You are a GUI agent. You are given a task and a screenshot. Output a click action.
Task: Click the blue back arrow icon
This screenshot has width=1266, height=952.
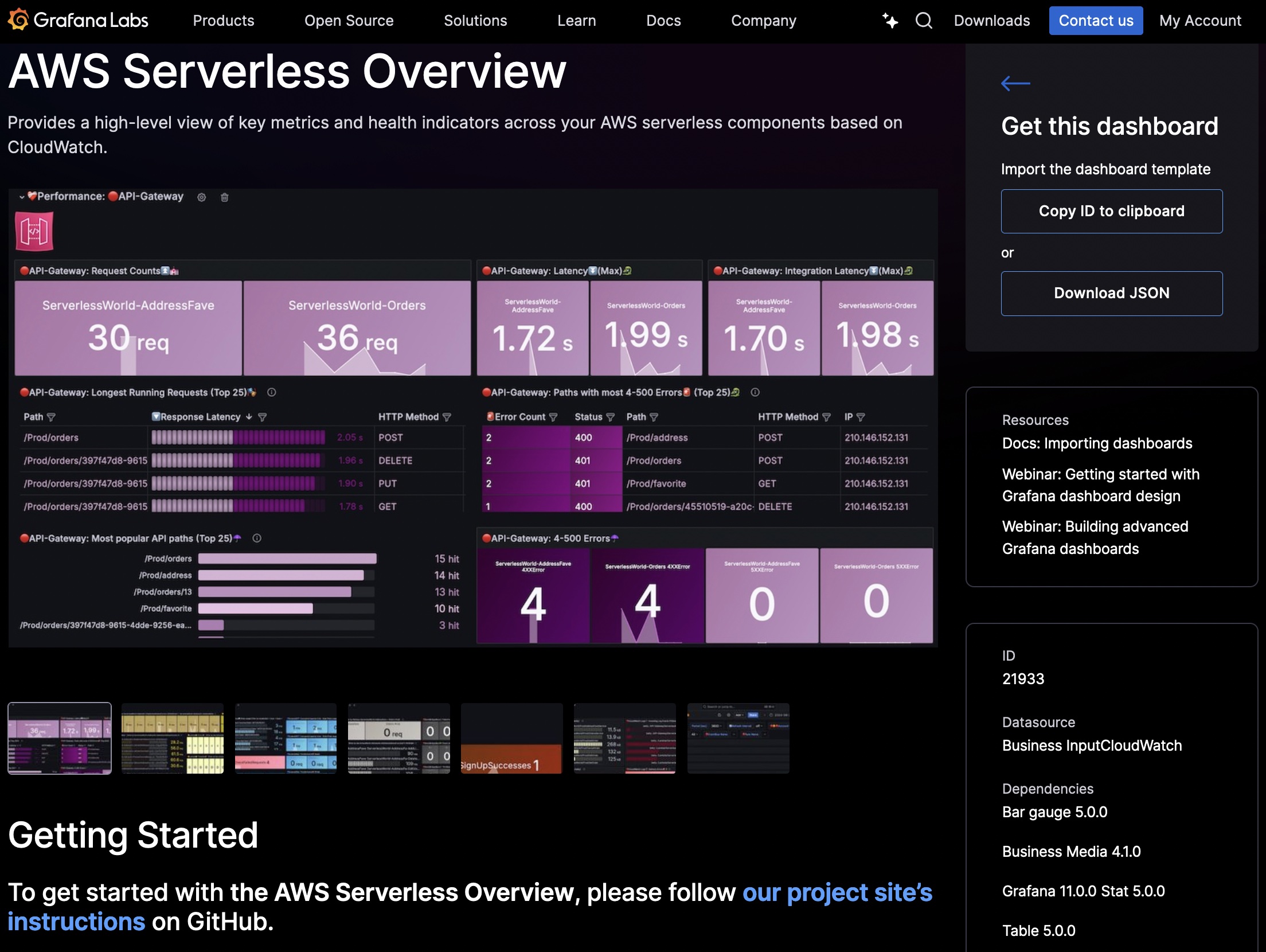(x=1015, y=83)
